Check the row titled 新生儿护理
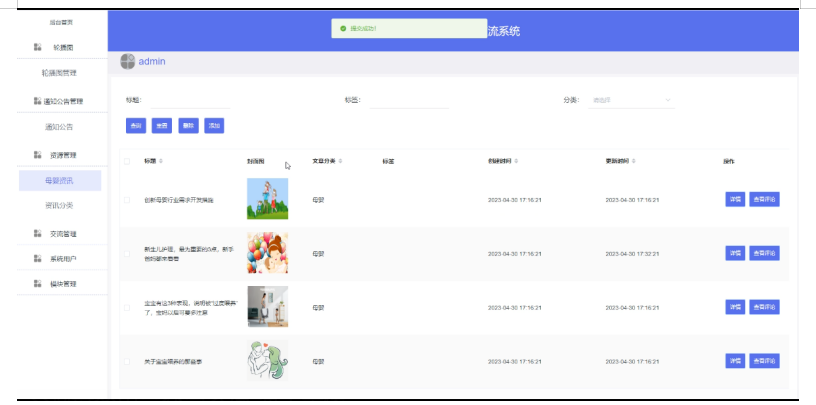The height and width of the screenshot is (405, 816). point(127,254)
